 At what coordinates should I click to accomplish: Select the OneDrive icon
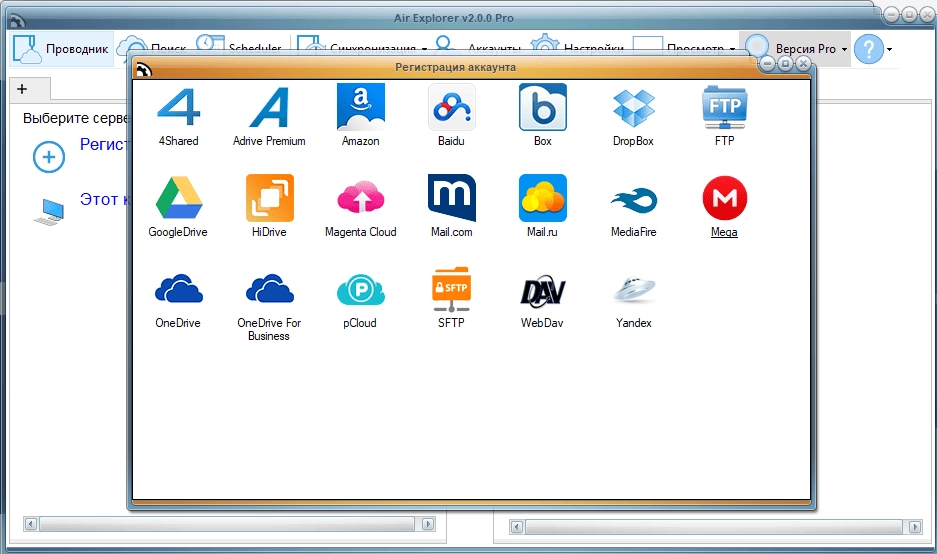tap(178, 289)
